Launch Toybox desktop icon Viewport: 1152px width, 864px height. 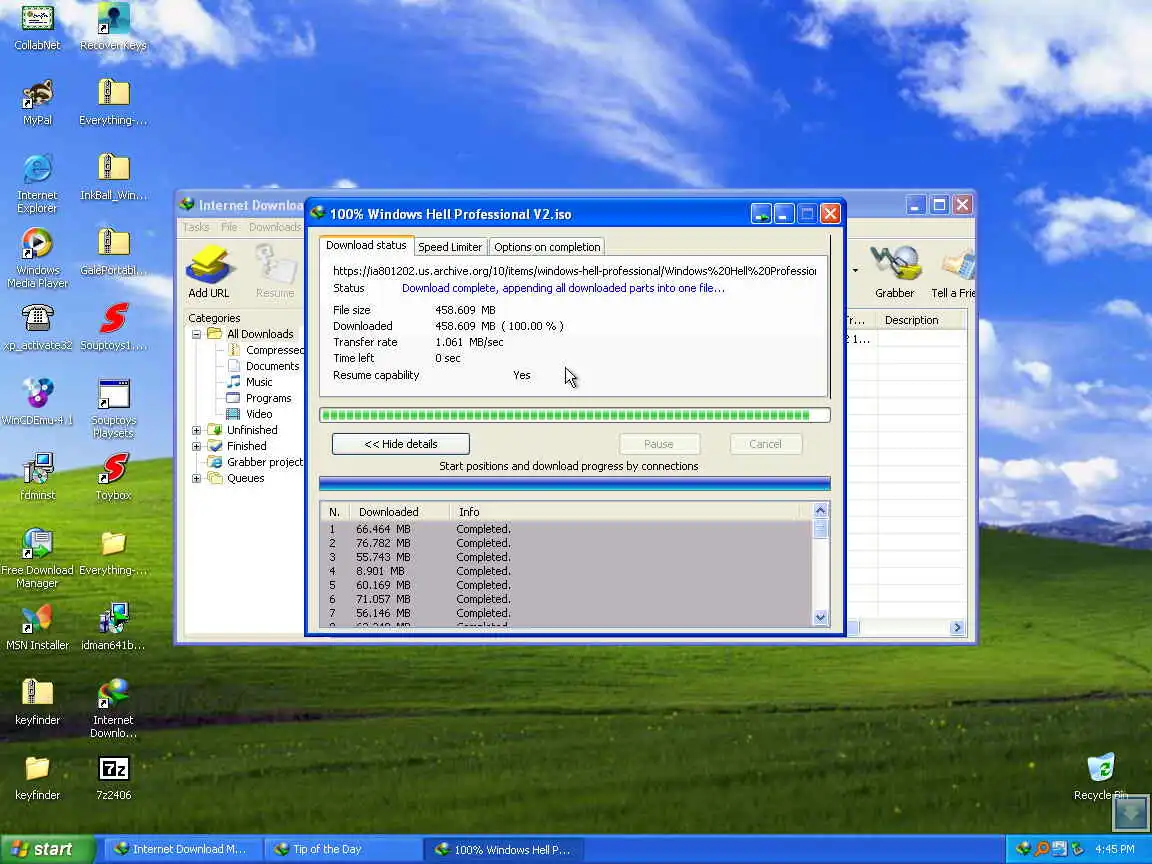pyautogui.click(x=113, y=478)
